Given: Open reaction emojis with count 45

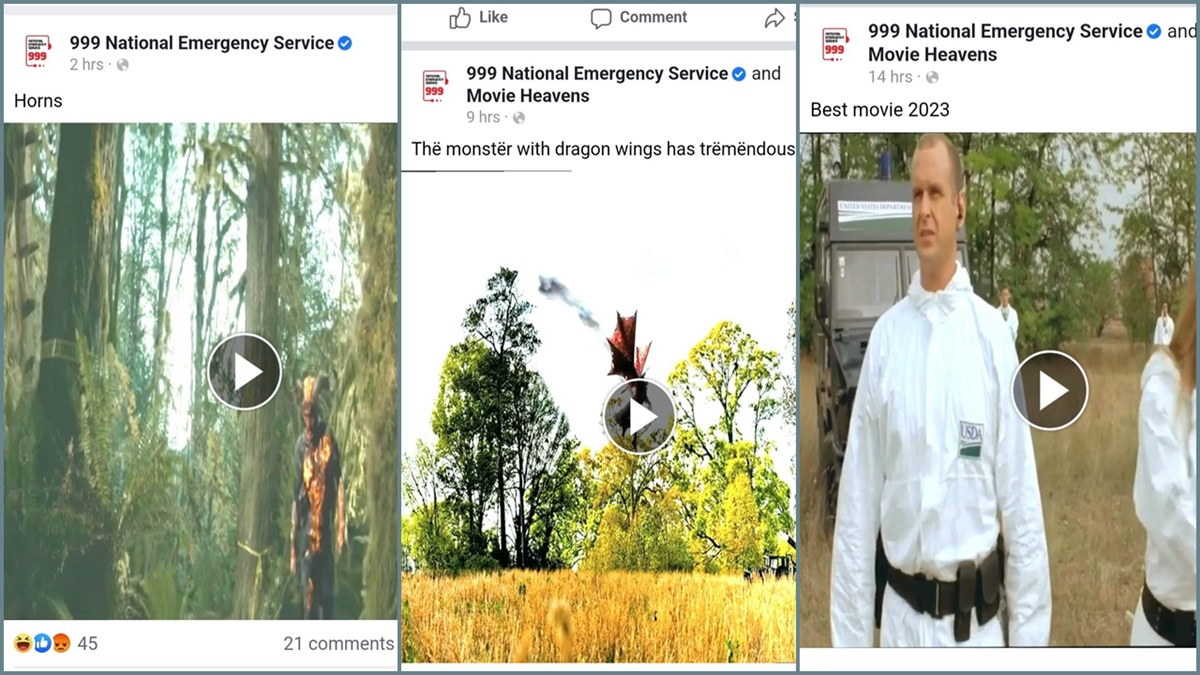Looking at the screenshot, I should pos(56,643).
